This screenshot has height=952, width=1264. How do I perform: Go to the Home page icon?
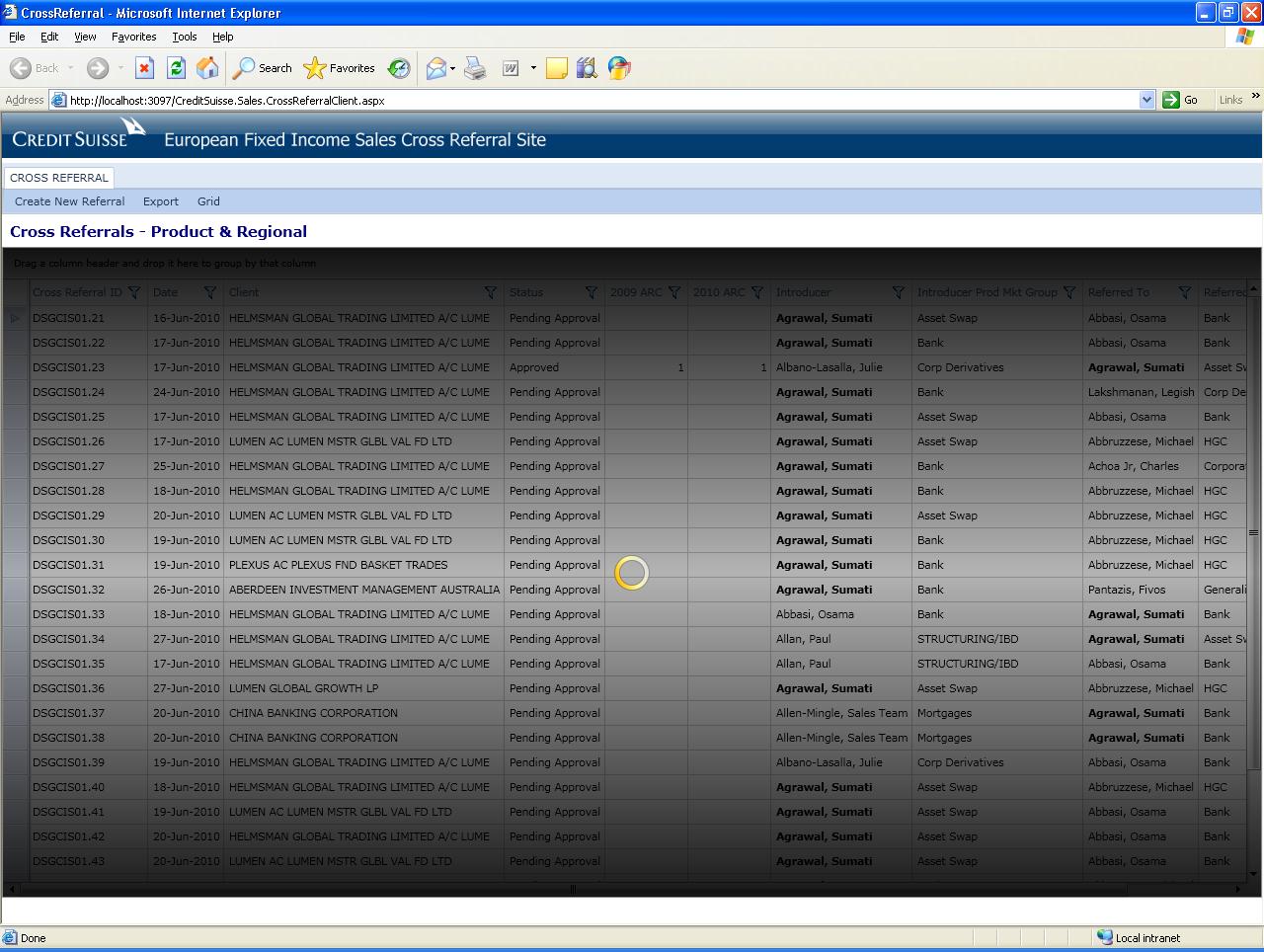(x=207, y=68)
